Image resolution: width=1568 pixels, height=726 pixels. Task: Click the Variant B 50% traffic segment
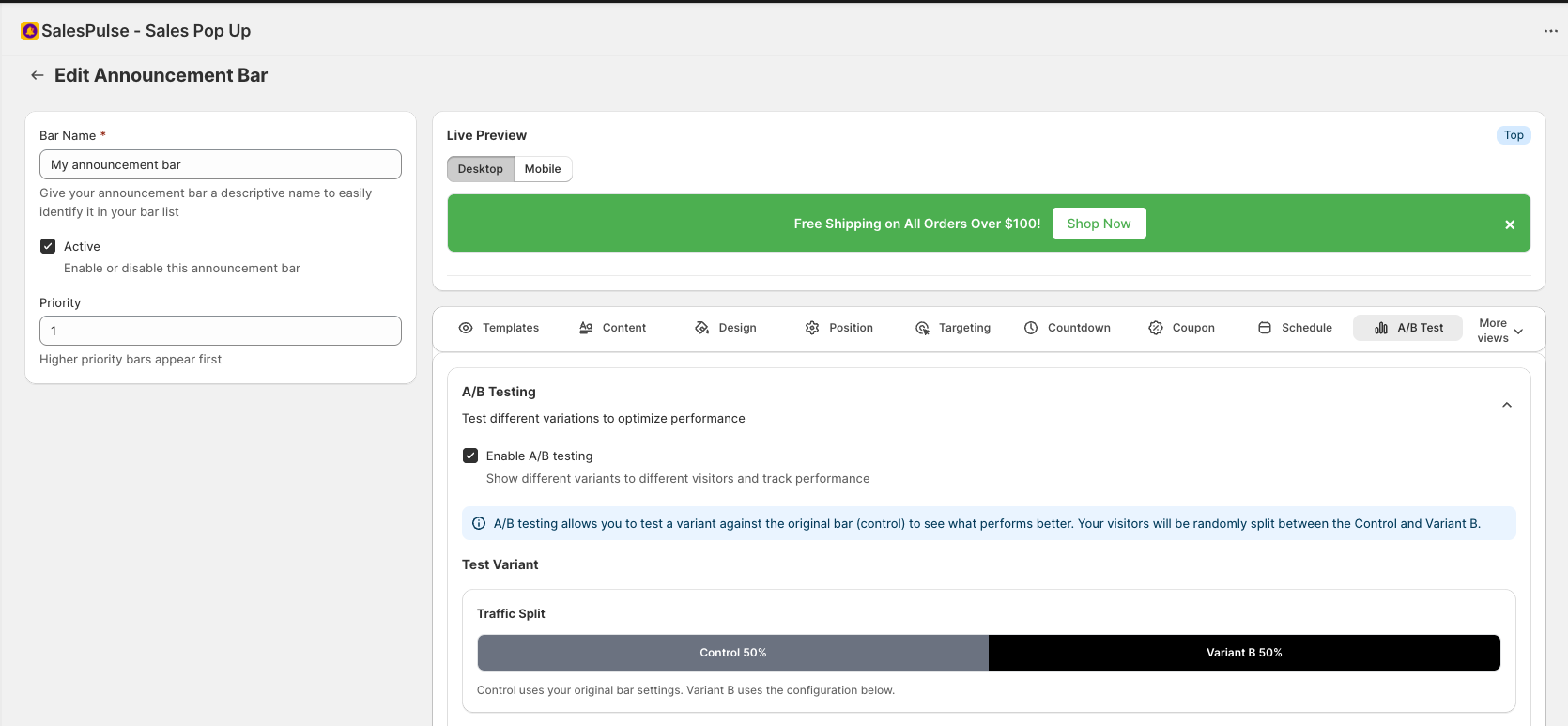pyautogui.click(x=1244, y=653)
